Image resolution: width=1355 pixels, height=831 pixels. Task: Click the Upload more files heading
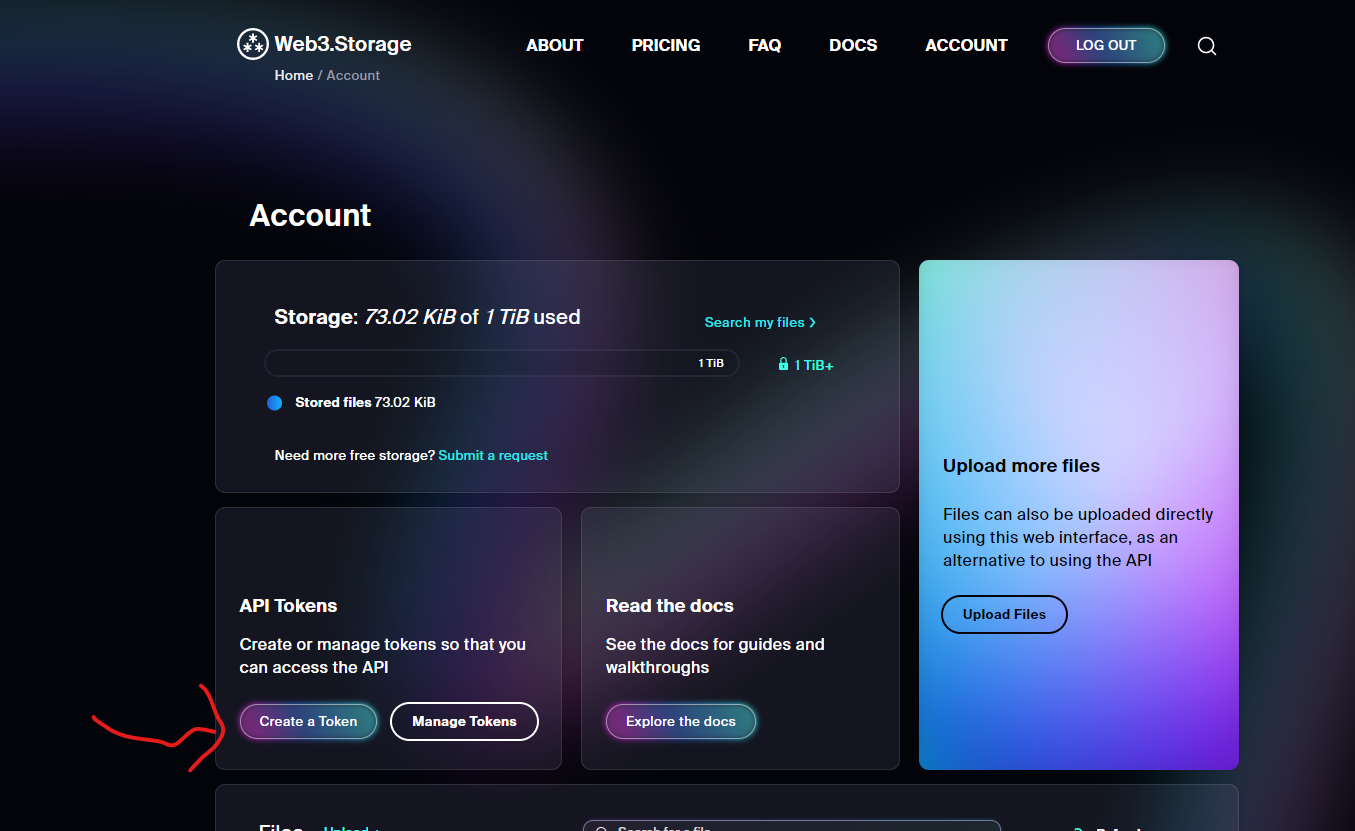click(1021, 466)
